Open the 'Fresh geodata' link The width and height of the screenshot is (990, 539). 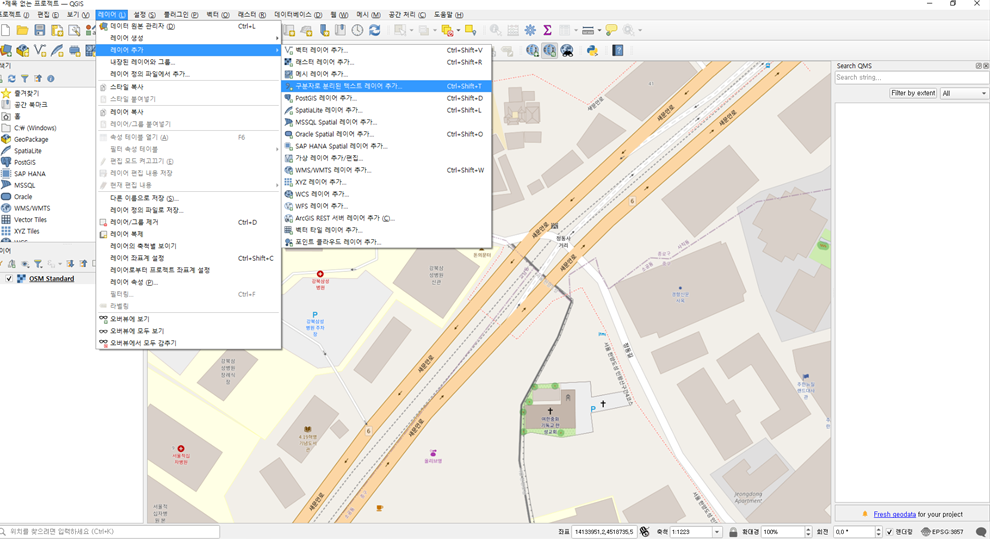point(894,514)
